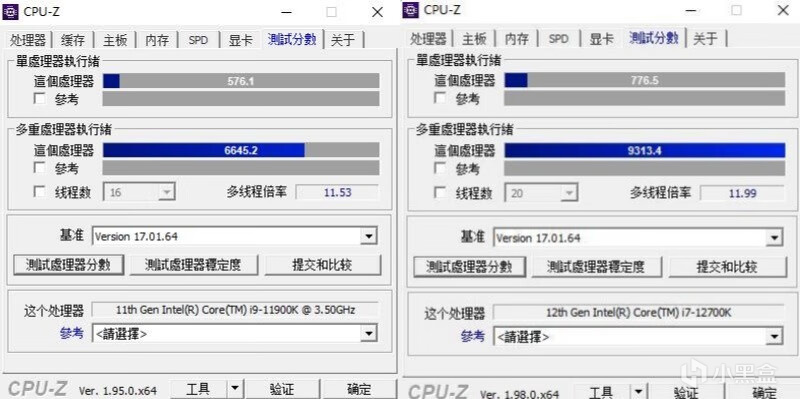Switch to 内存 tab in right window
Screen dimensions: 800x399
(516, 39)
